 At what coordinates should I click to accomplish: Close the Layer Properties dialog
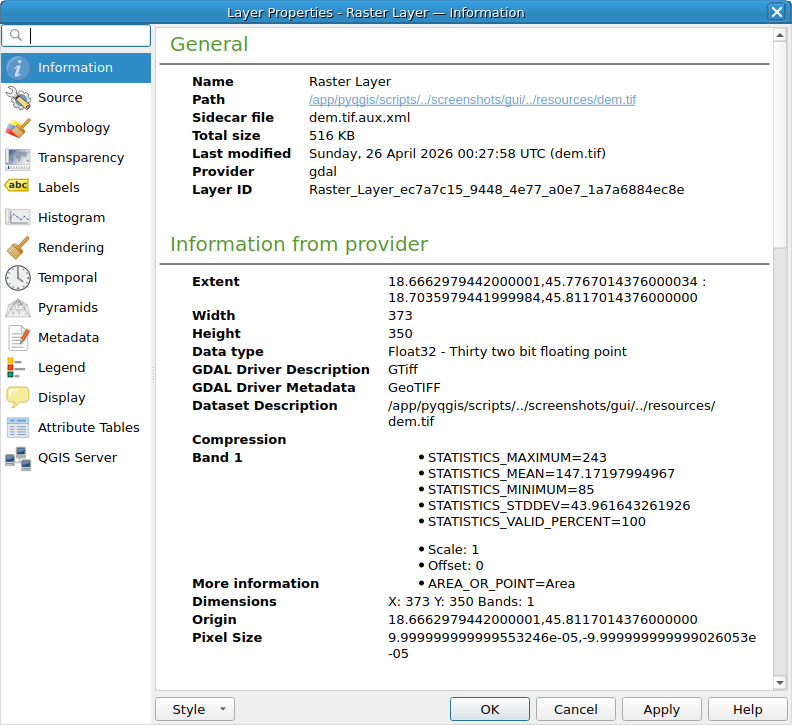(776, 12)
